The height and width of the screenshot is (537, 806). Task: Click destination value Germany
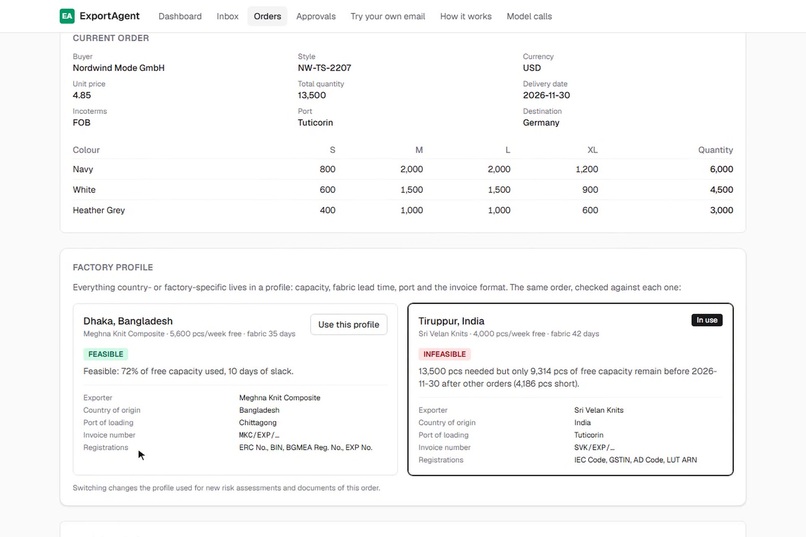pyautogui.click(x=541, y=122)
